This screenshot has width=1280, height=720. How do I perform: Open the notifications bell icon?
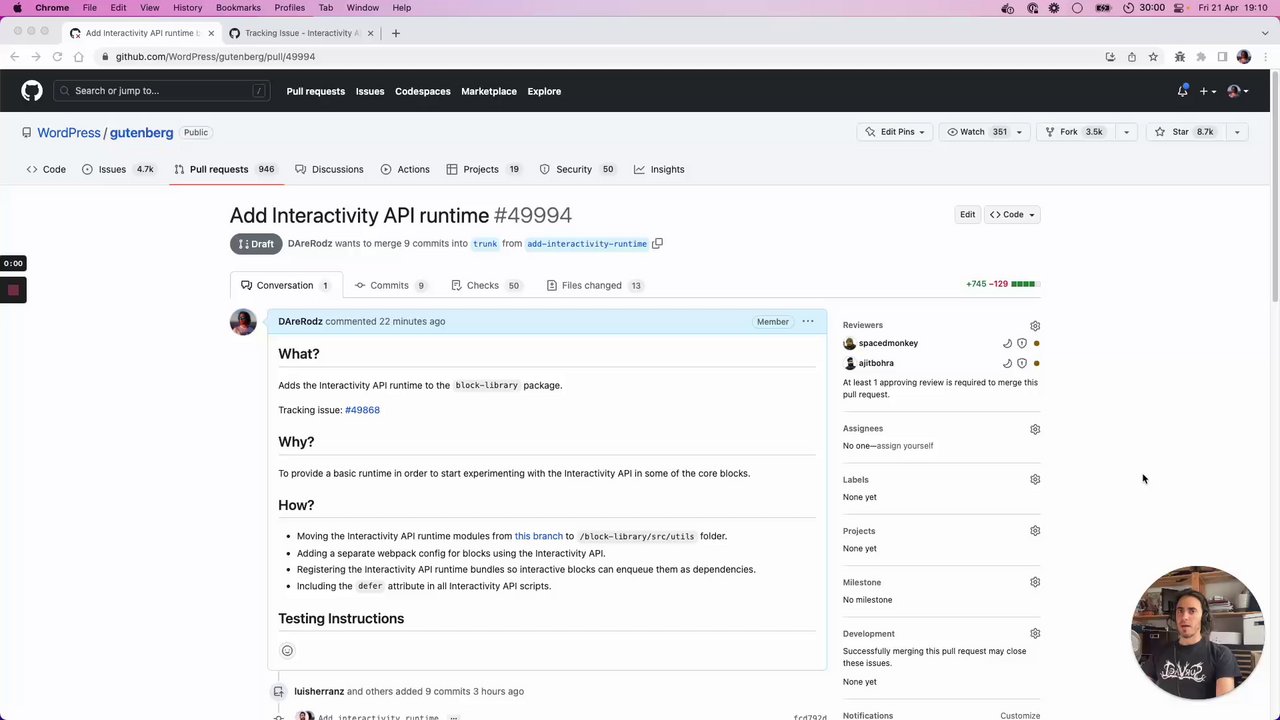(x=1182, y=91)
